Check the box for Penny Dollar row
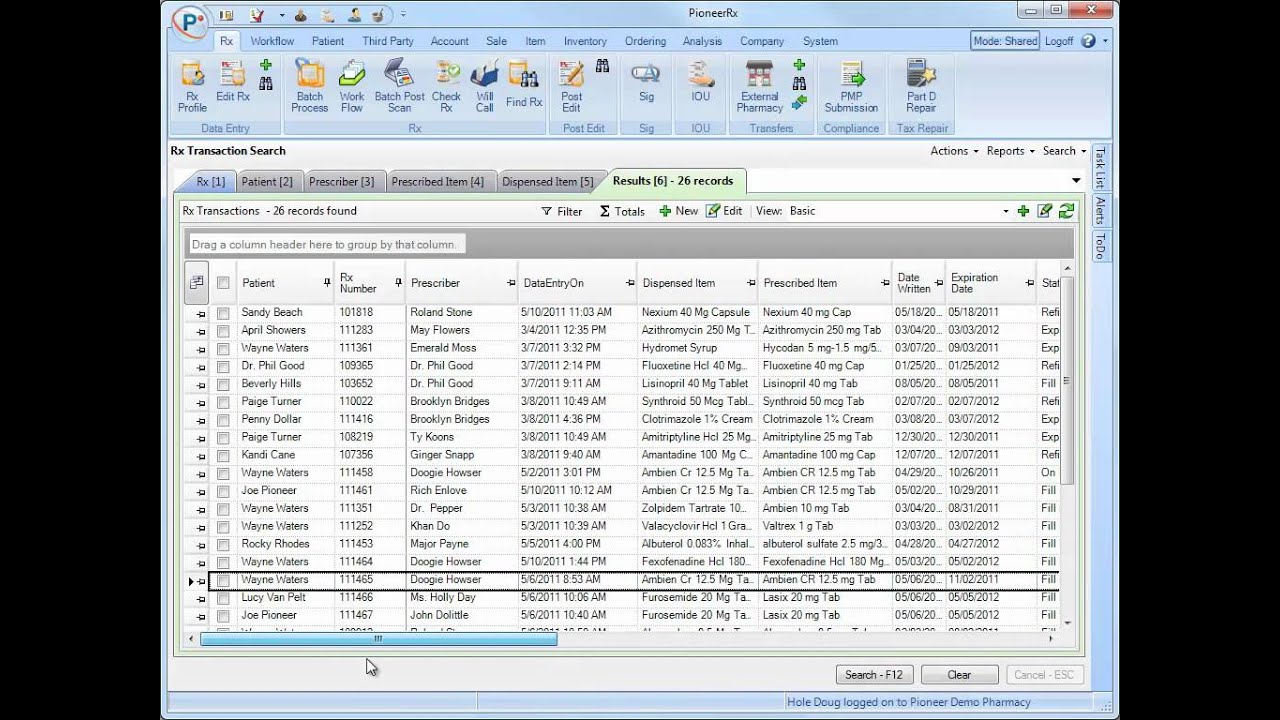Viewport: 1280px width, 720px height. (223, 420)
